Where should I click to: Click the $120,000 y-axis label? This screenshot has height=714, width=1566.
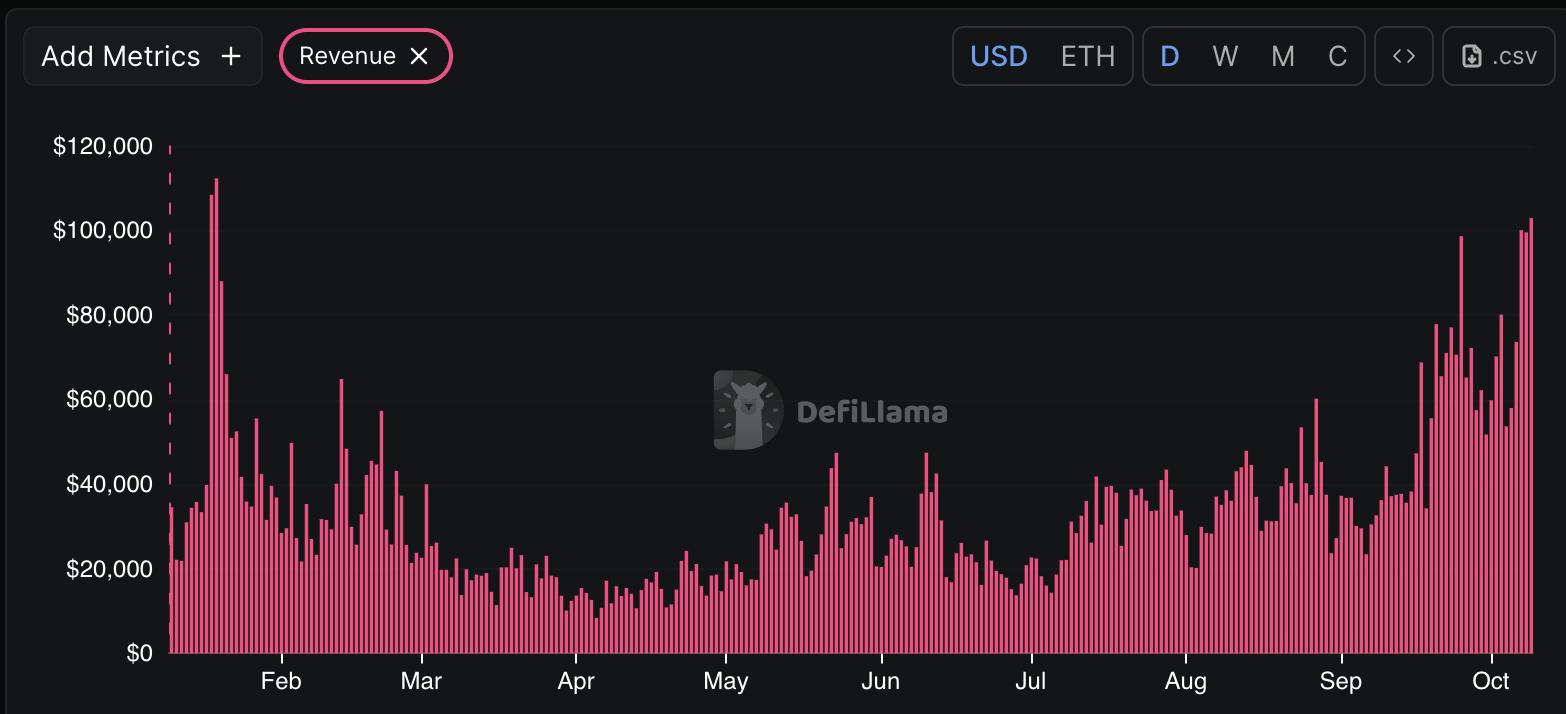103,147
